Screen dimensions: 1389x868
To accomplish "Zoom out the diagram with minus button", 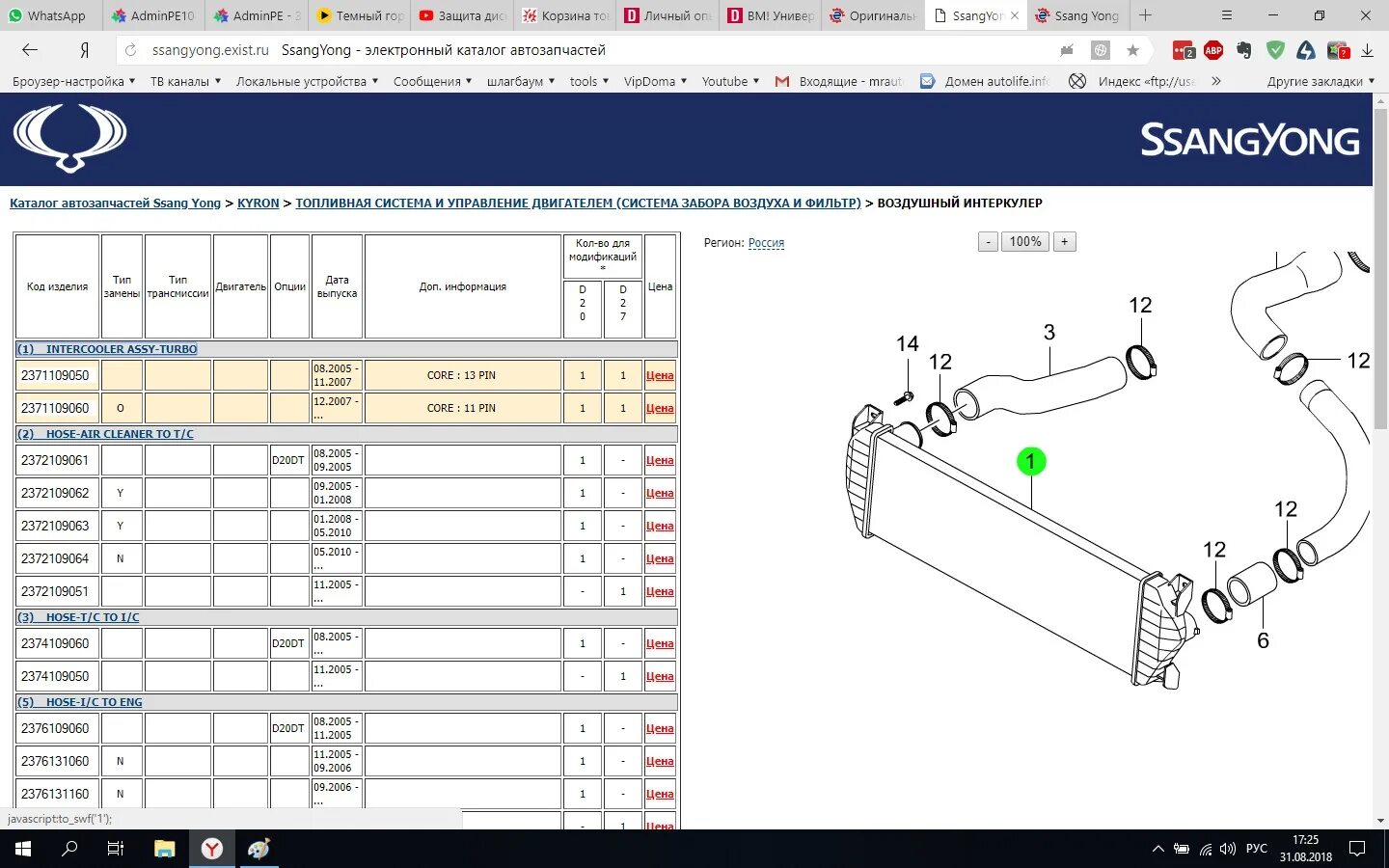I will click(x=988, y=242).
